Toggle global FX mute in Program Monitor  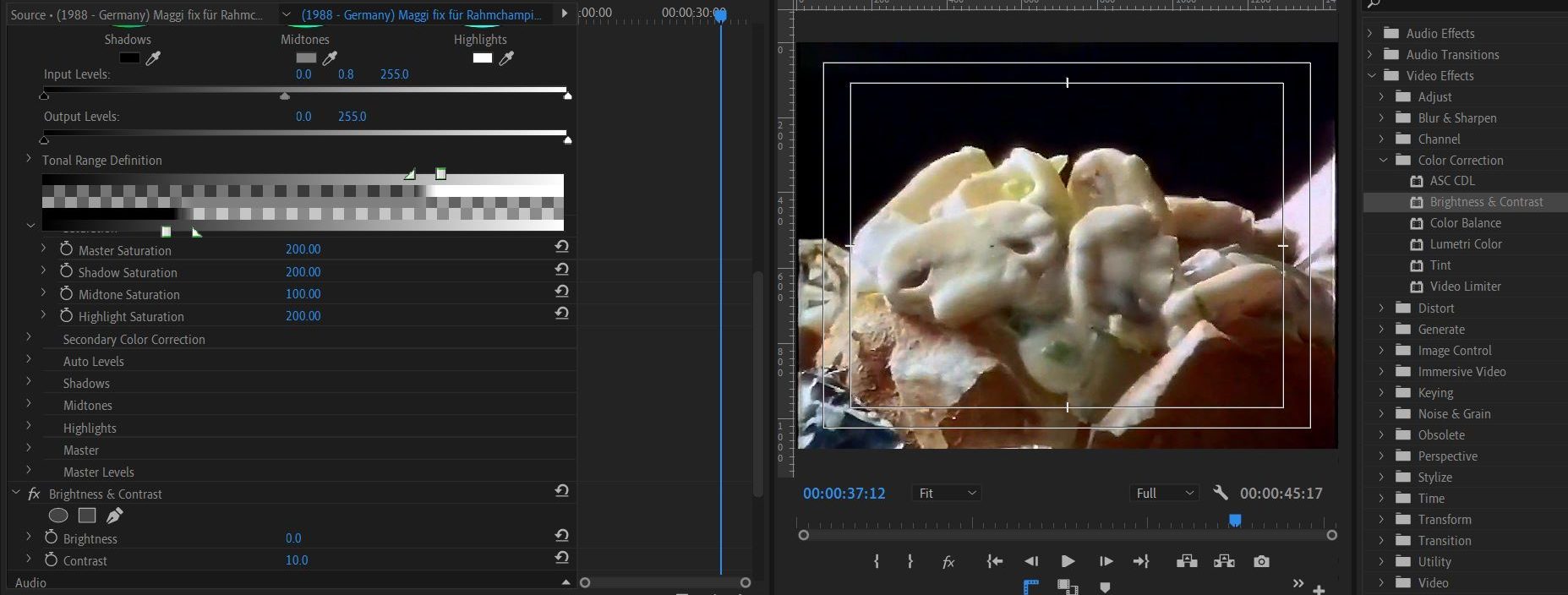[948, 561]
